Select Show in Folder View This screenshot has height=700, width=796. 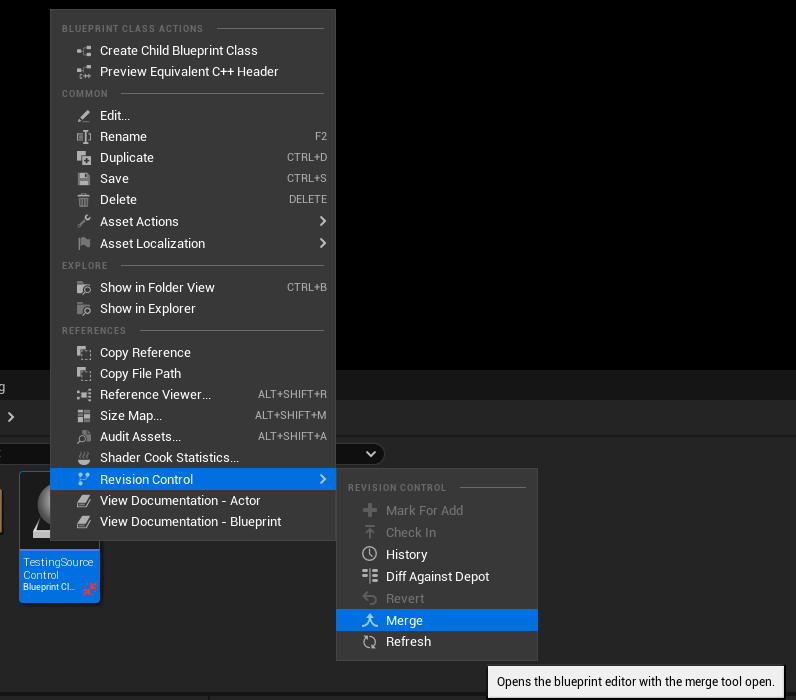click(x=157, y=288)
